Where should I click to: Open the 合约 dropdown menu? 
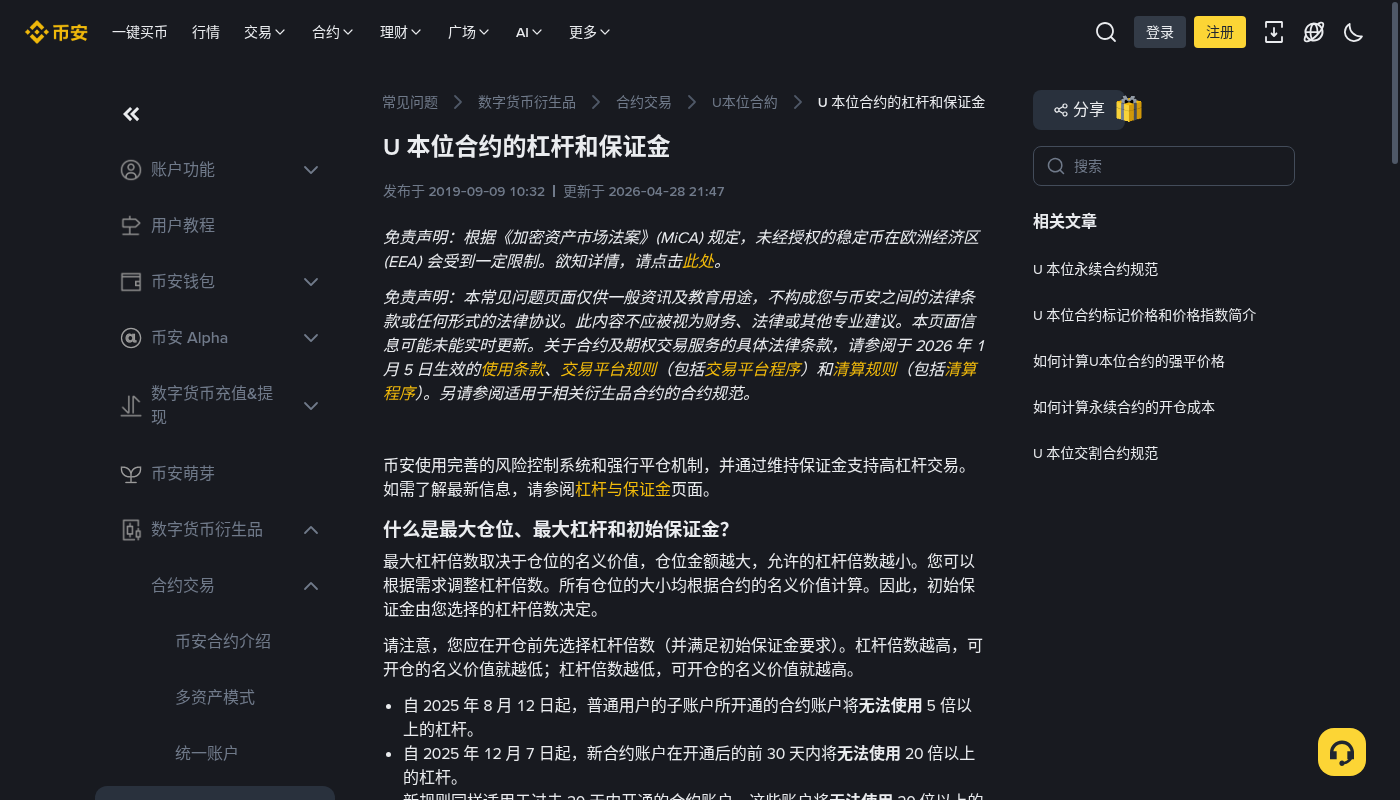(x=333, y=32)
